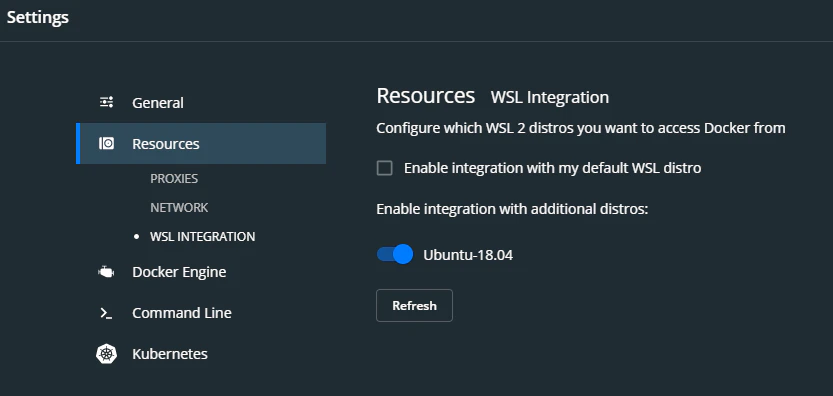Open the NETWORK sub-section

pos(179,207)
